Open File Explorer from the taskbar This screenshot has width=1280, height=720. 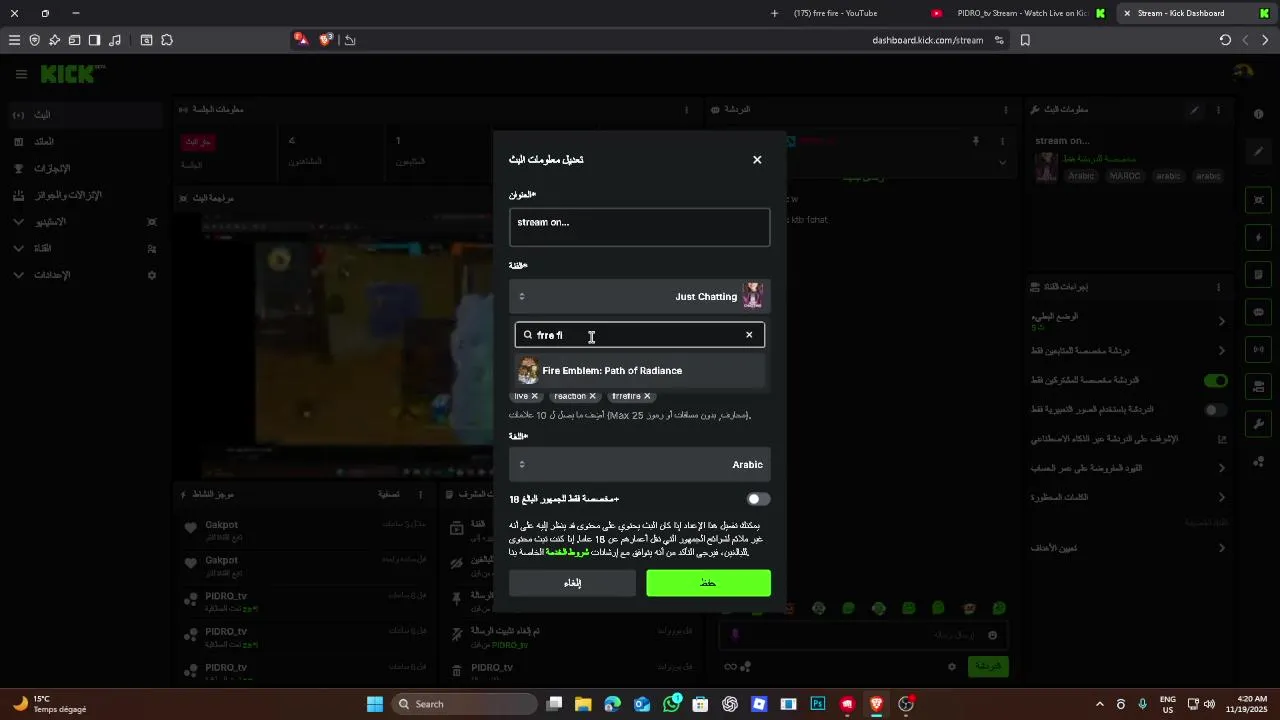tap(583, 704)
